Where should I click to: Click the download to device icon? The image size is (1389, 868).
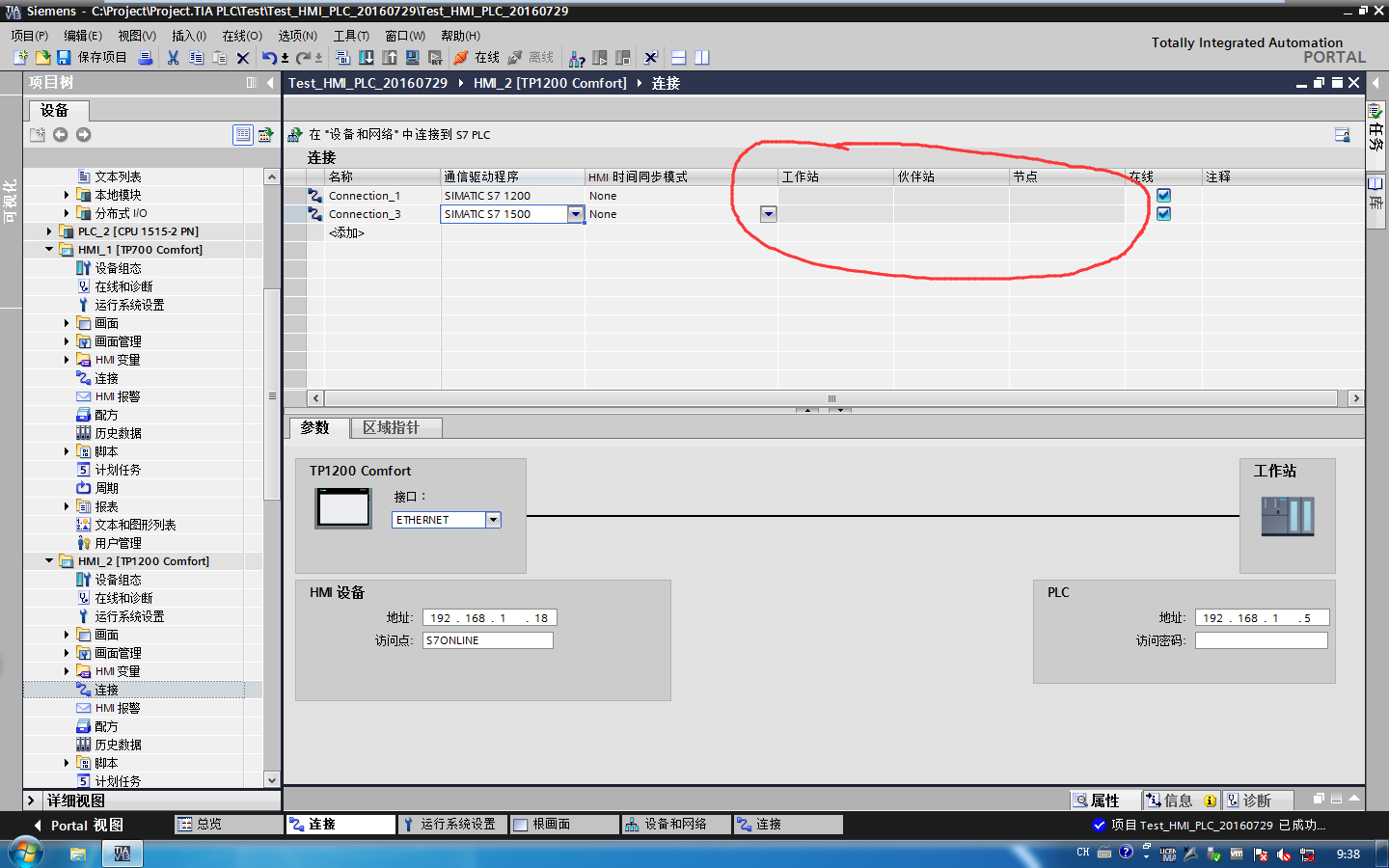pyautogui.click(x=367, y=58)
